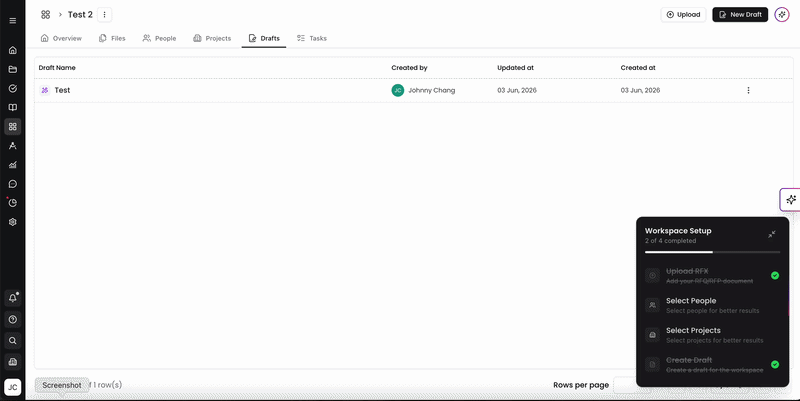800x401 pixels.
Task: Open the pie chart icon with red dot
Action: point(13,203)
